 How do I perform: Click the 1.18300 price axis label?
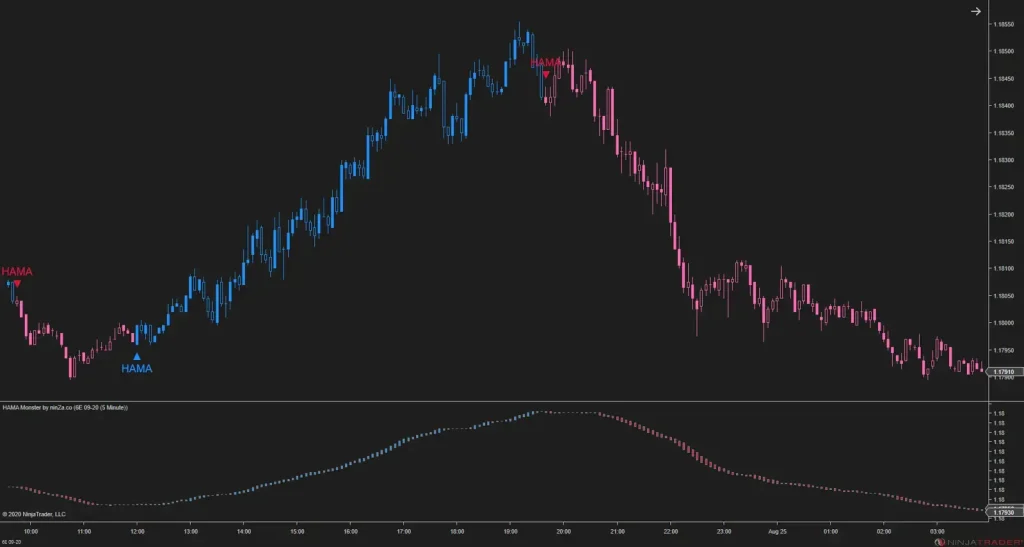pyautogui.click(x=1003, y=160)
